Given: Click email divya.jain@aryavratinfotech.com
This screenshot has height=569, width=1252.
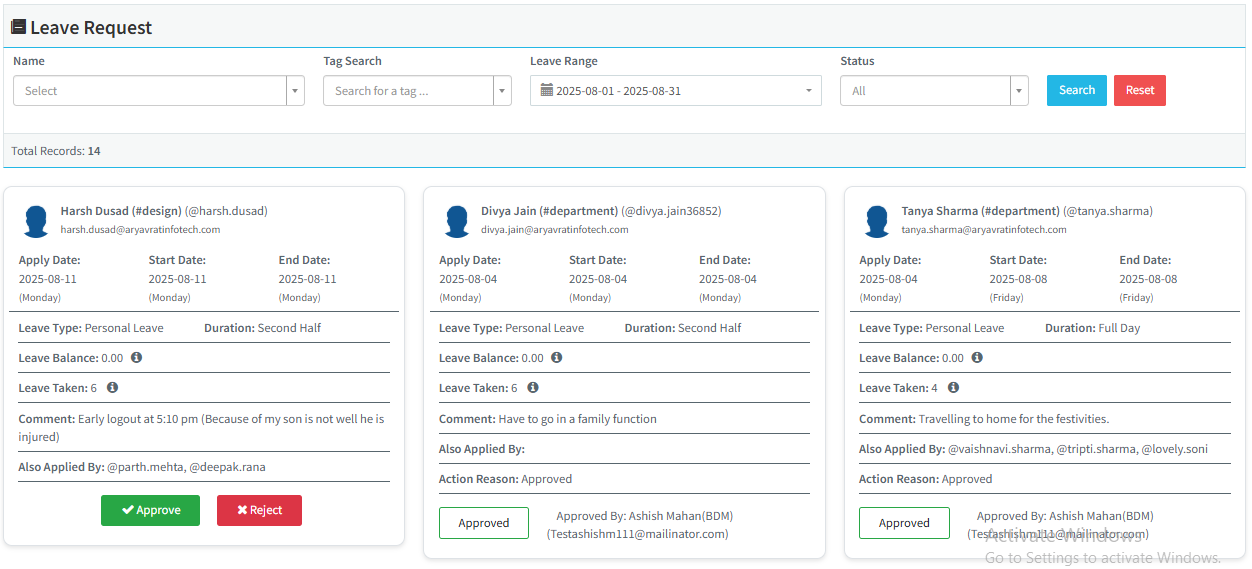Looking at the screenshot, I should 555,230.
